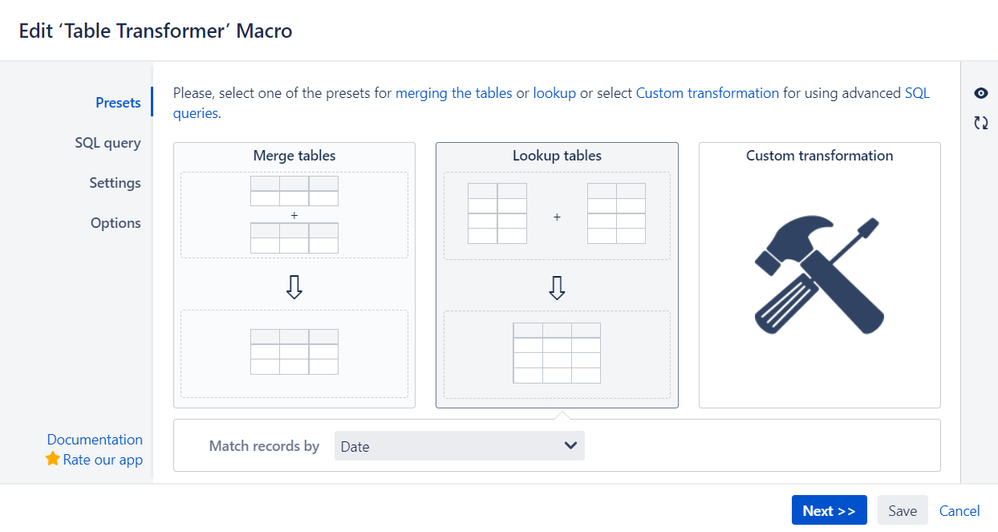Click the 'merging the tables' hyperlink
Image resolution: width=998 pixels, height=532 pixels.
coord(454,93)
